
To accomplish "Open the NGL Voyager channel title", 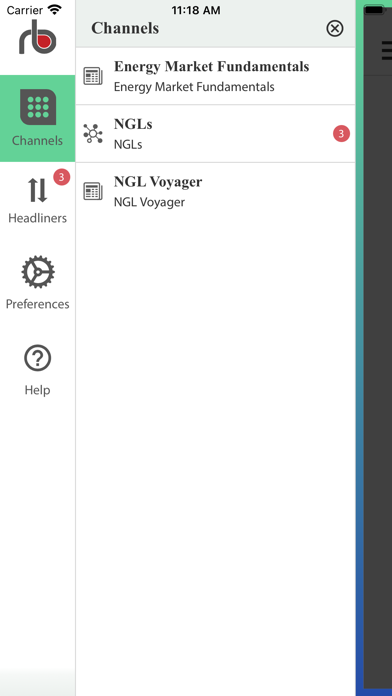I will click(x=158, y=182).
